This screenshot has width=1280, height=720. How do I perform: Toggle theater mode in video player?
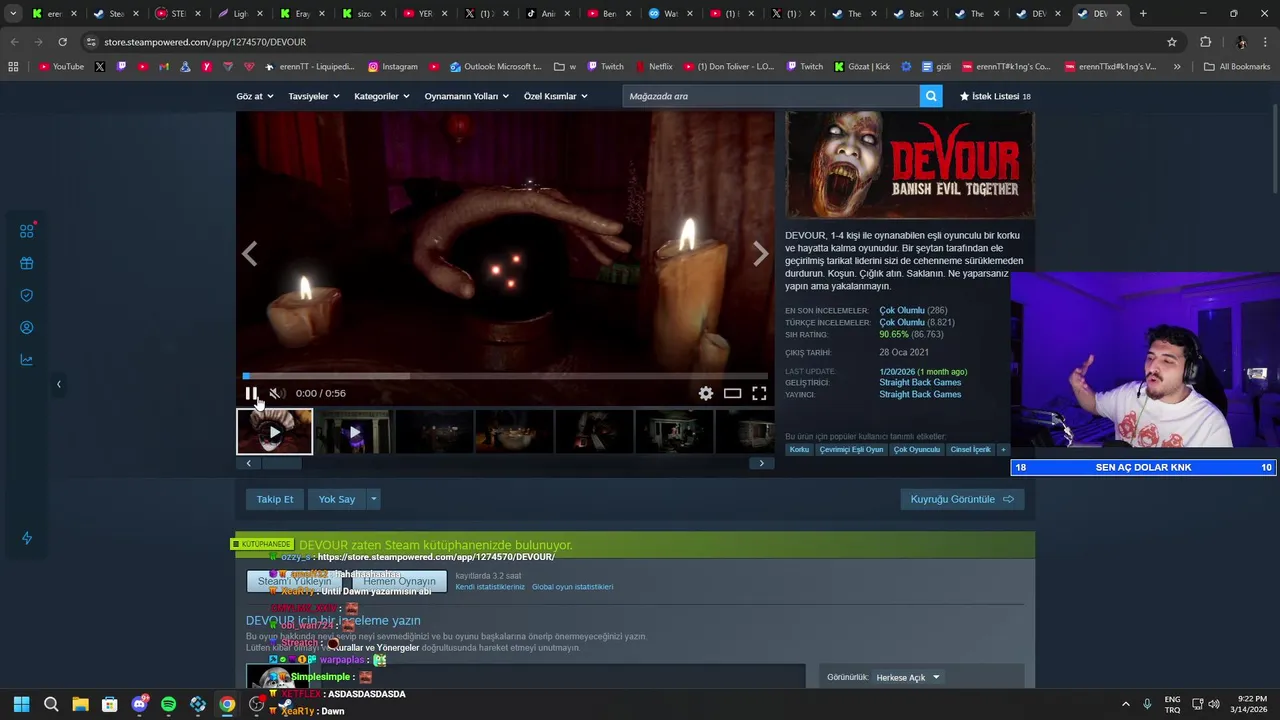pos(732,393)
